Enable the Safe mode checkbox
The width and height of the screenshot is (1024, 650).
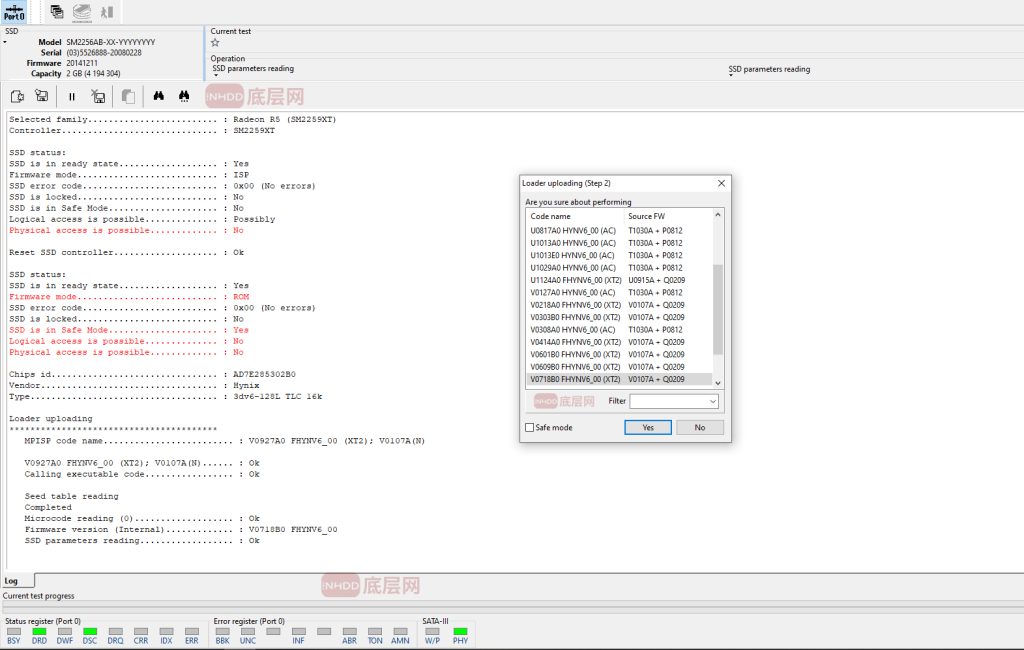coord(530,427)
